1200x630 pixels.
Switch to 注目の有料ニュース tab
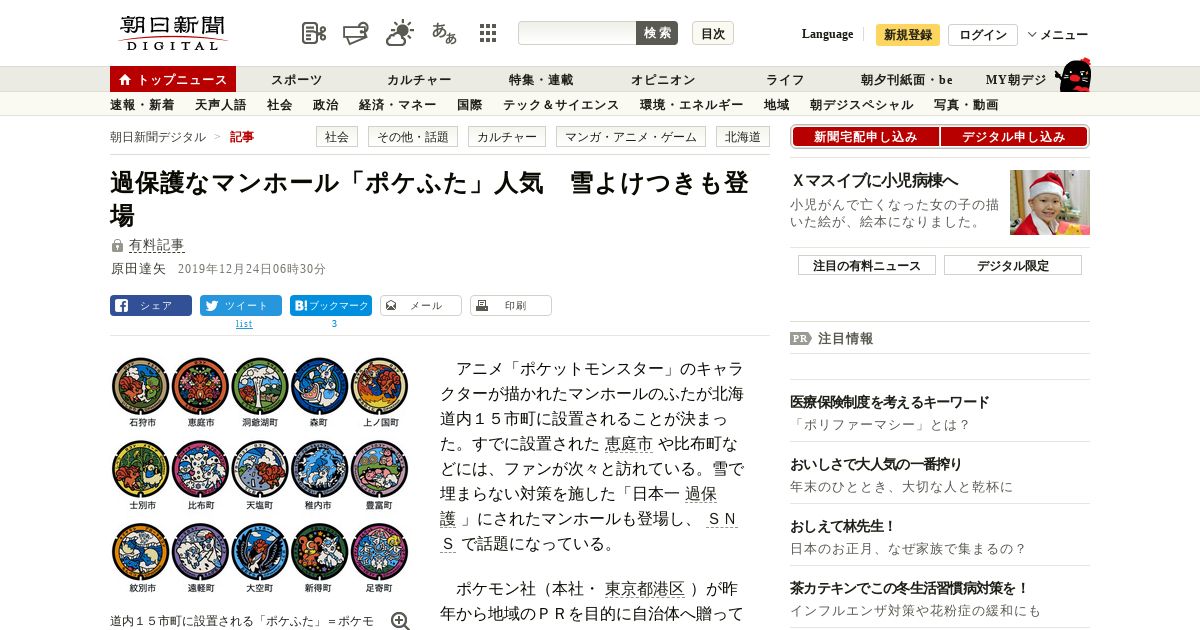867,265
